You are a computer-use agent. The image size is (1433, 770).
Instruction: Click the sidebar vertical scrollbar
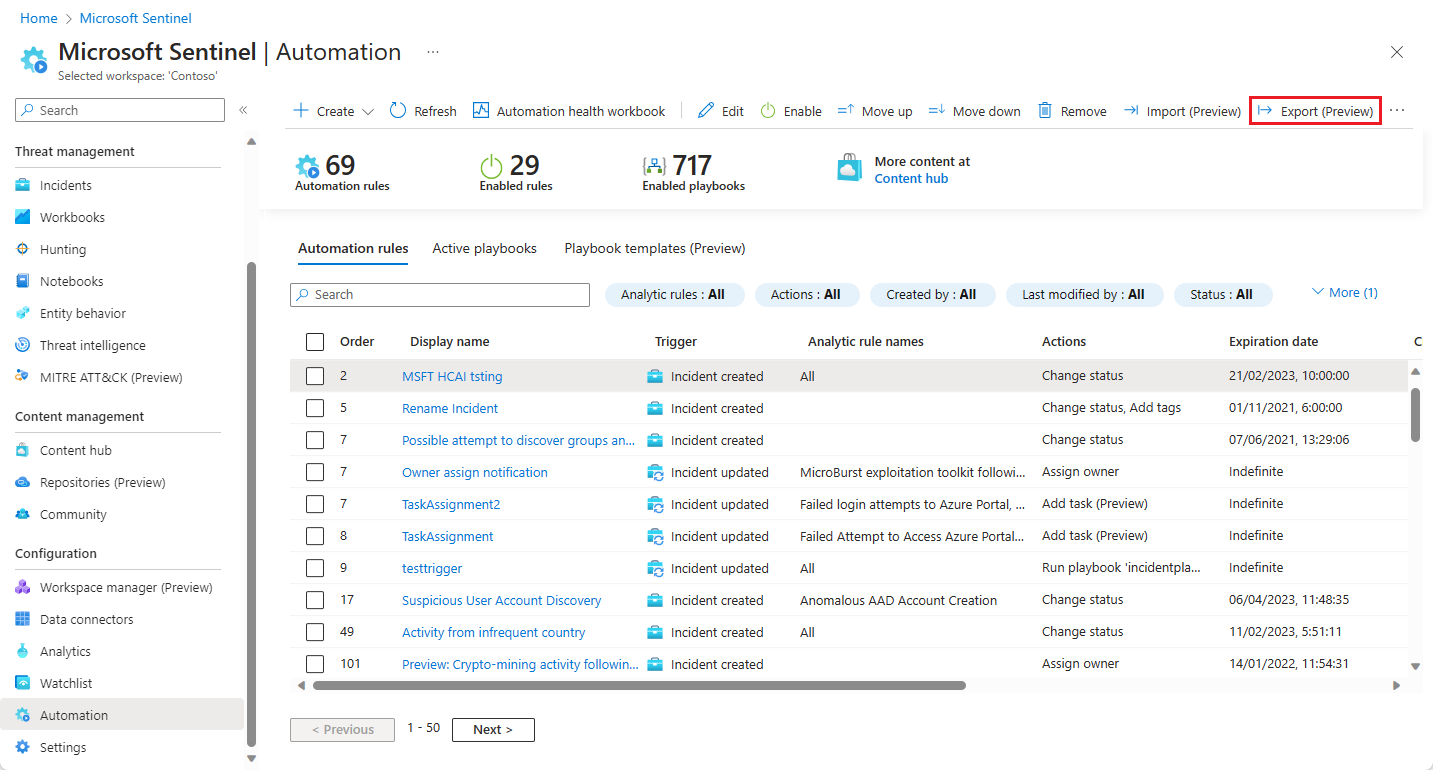[251, 503]
